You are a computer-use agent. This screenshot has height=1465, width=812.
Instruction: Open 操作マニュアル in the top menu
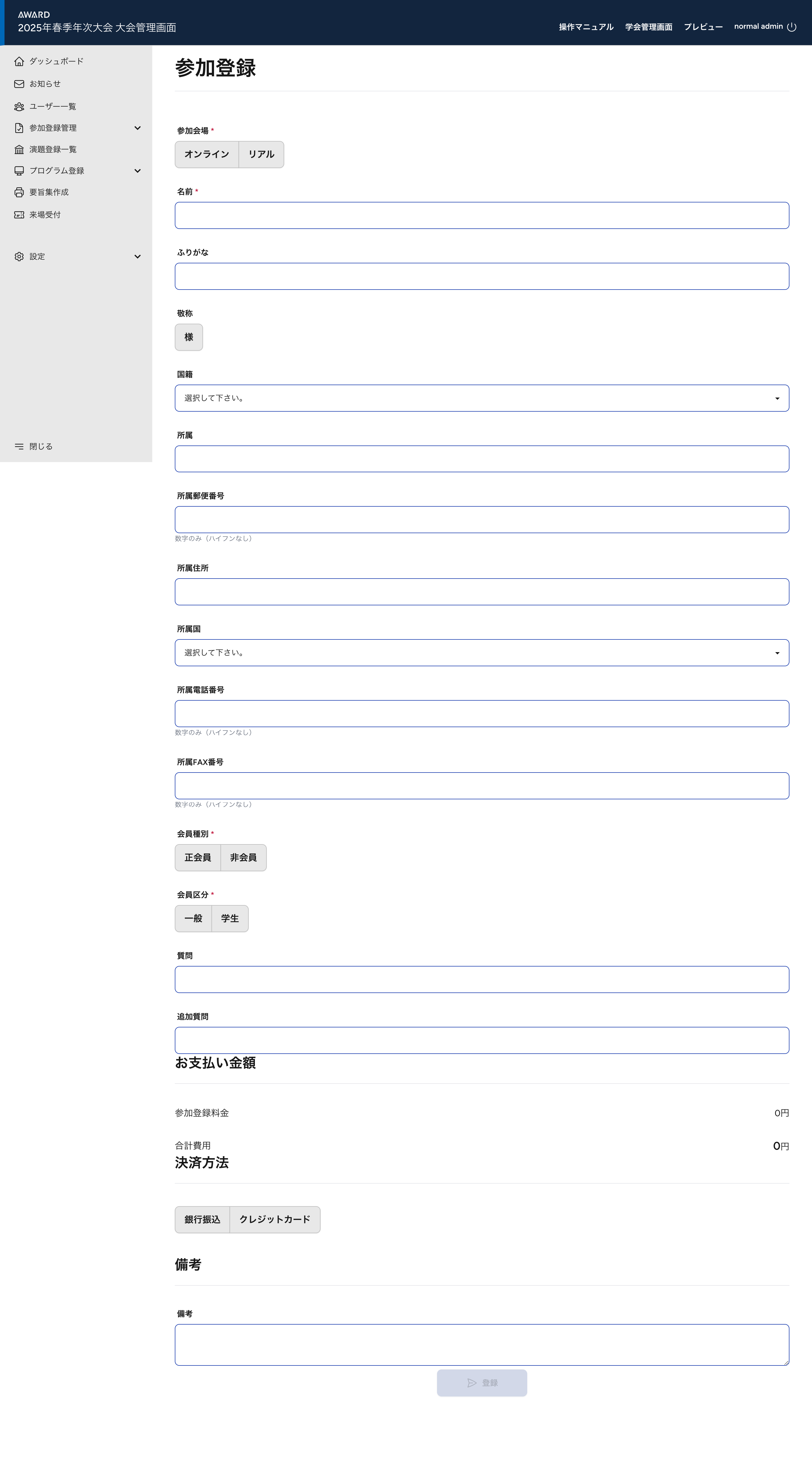coord(586,27)
